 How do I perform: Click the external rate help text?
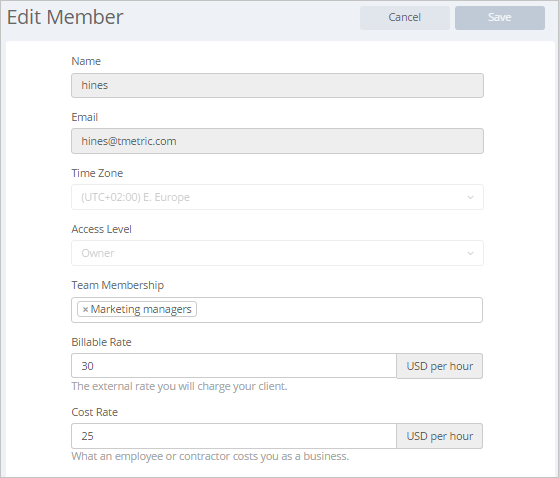tap(179, 386)
